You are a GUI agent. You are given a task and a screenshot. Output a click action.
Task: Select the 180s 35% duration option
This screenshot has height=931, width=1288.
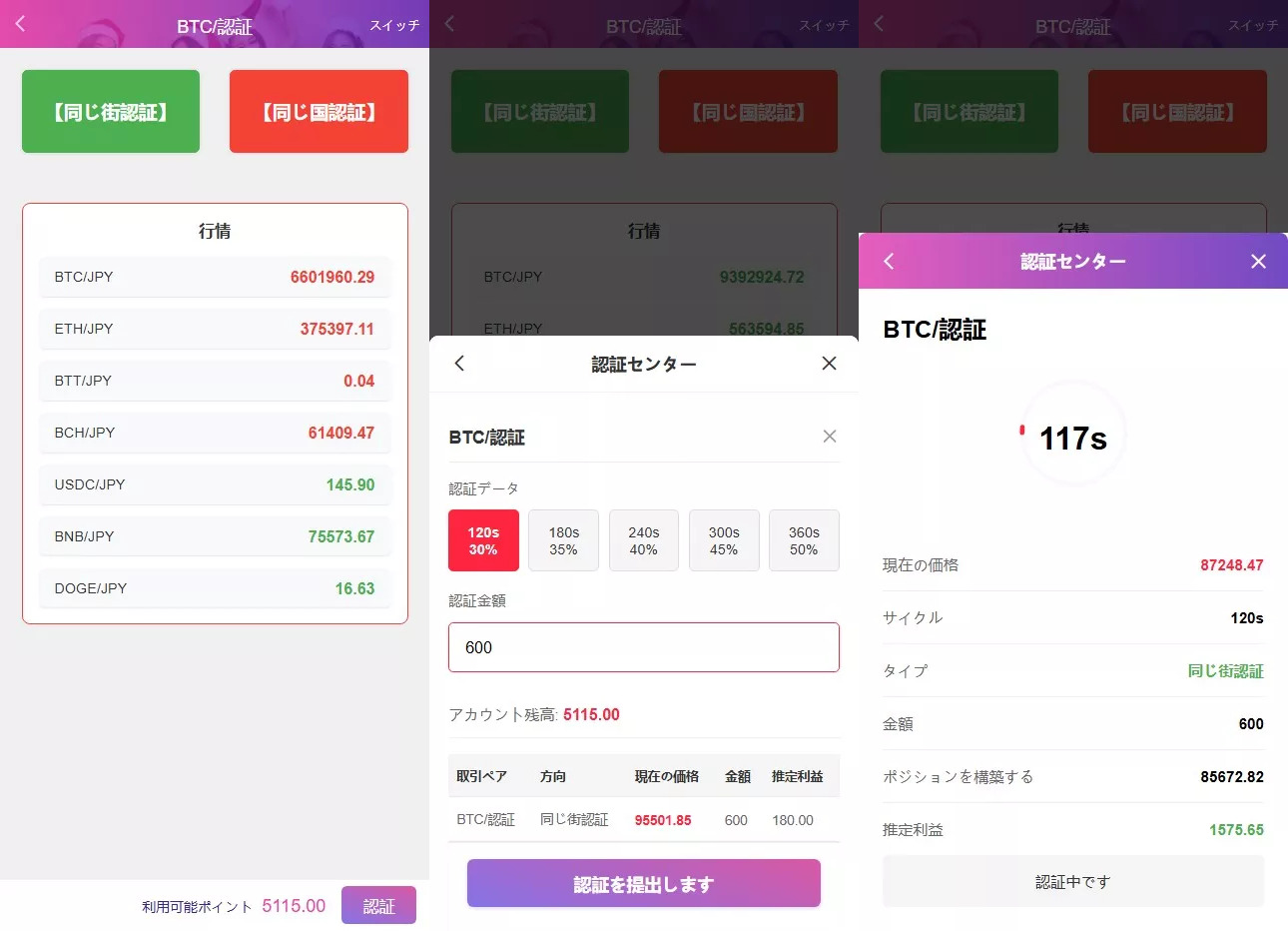(563, 539)
